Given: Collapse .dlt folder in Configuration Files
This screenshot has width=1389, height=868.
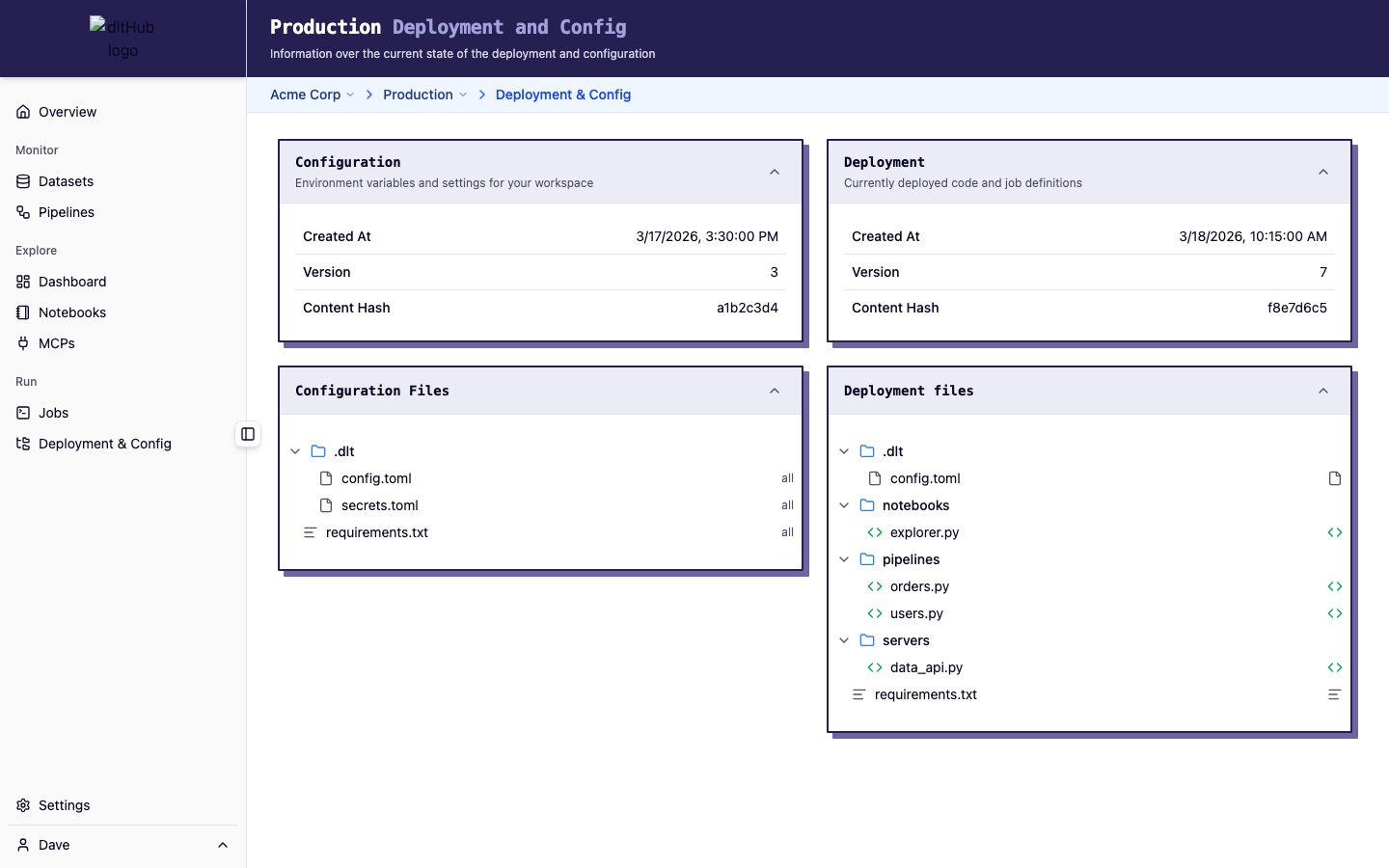Looking at the screenshot, I should click(295, 451).
